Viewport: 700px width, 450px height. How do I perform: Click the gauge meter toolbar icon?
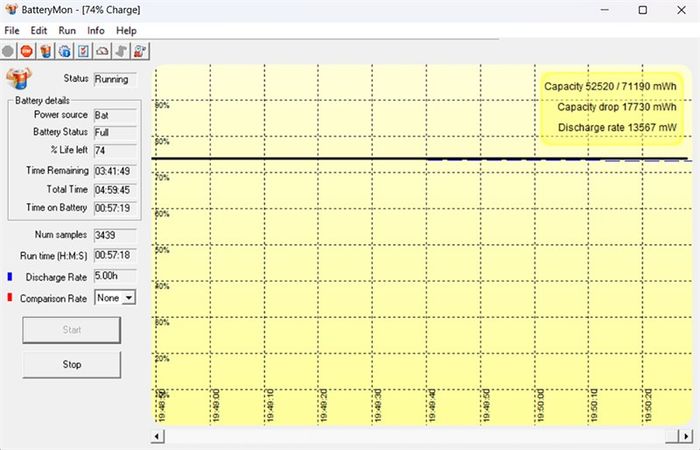(102, 50)
